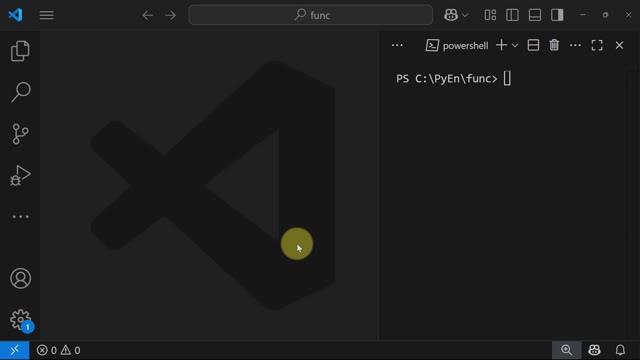Open terminal more actions ellipsis
Image resolution: width=640 pixels, height=360 pixels.
pos(575,45)
